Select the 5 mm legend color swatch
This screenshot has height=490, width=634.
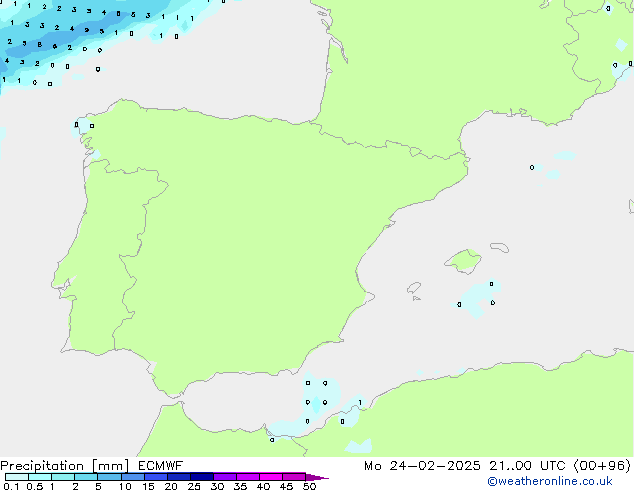109,477
